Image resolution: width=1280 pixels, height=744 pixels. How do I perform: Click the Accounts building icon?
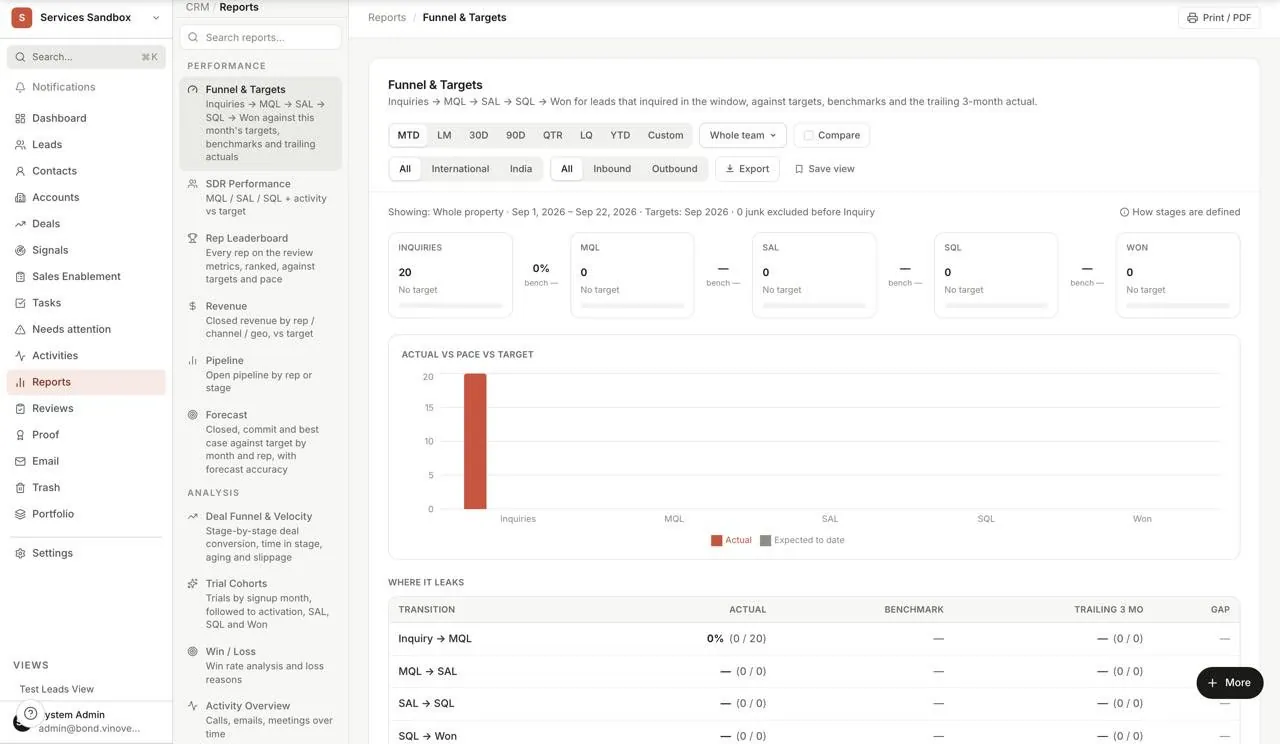point(20,198)
